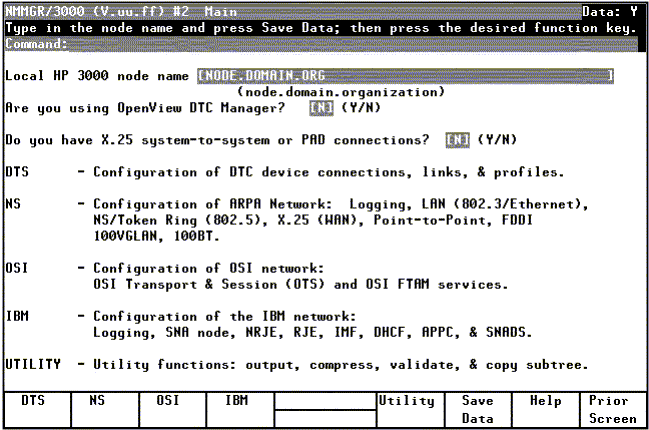649x430 pixels.
Task: Click the (Y/N) hint after DTC Manager field
Action: (x=361, y=108)
